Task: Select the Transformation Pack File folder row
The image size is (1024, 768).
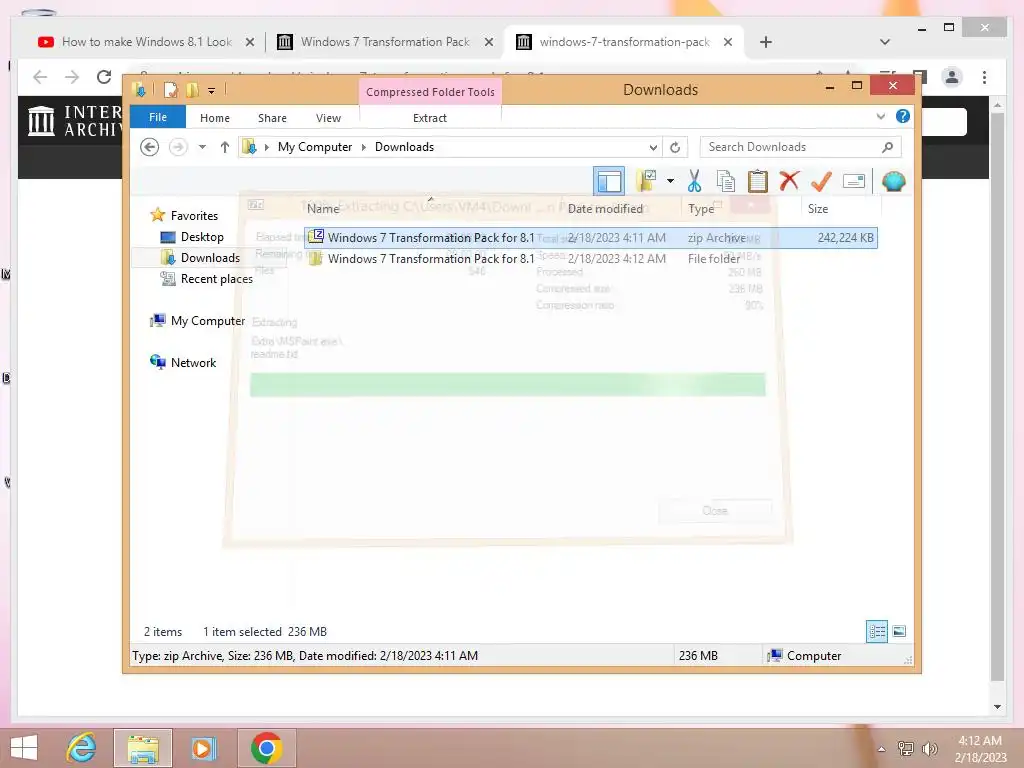Action: tap(590, 259)
